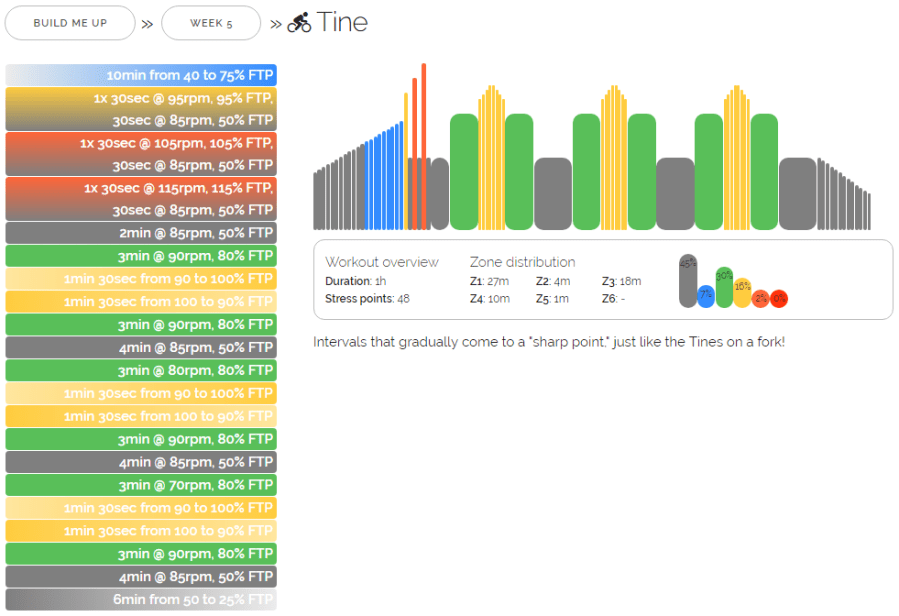899x616 pixels.
Task: Click the 3min @ 70rpm, 80% FTP row
Action: tap(141, 485)
